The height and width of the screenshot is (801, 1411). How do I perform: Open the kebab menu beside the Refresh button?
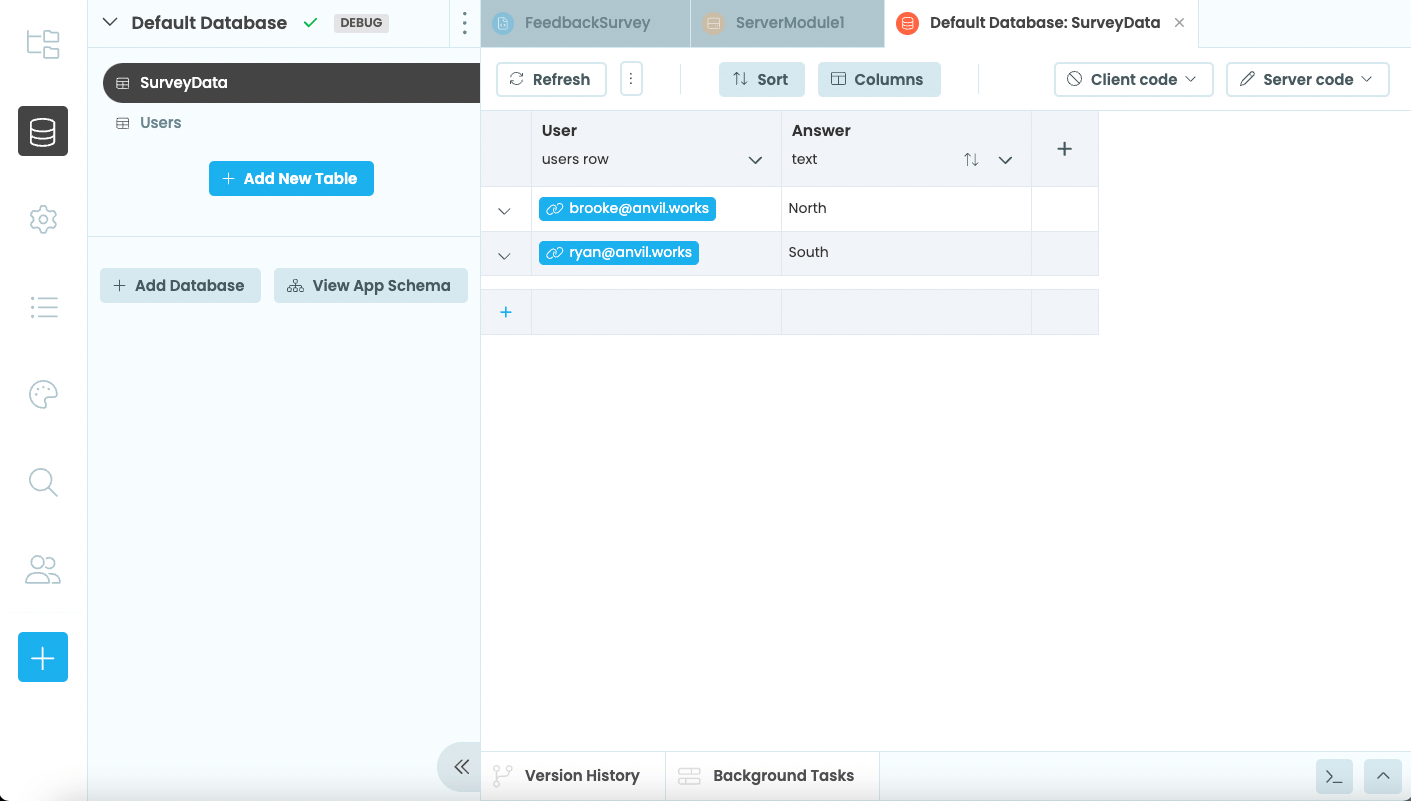click(631, 78)
